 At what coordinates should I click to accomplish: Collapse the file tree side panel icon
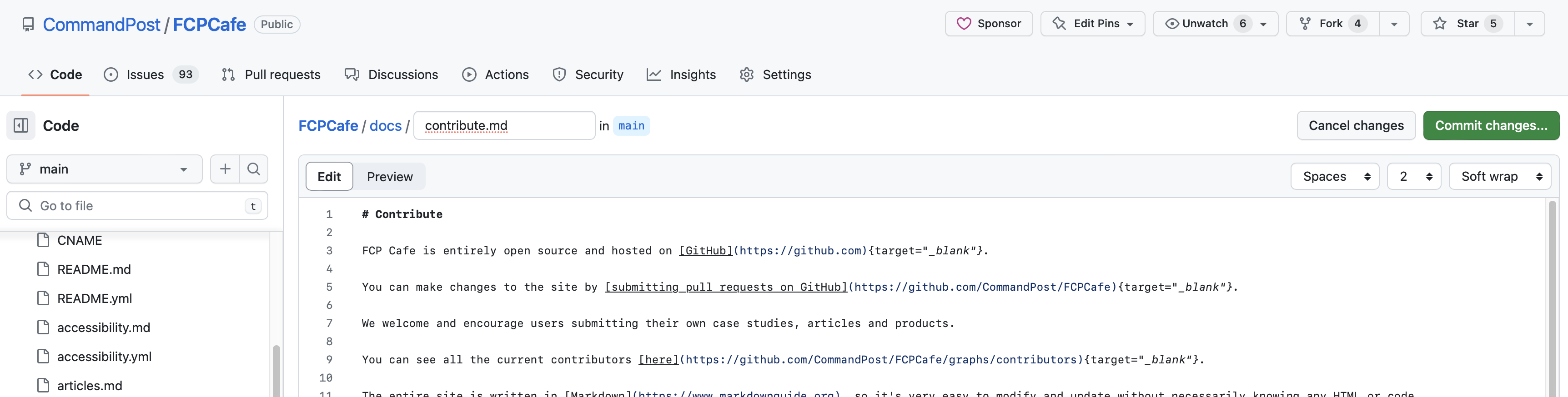[21, 126]
